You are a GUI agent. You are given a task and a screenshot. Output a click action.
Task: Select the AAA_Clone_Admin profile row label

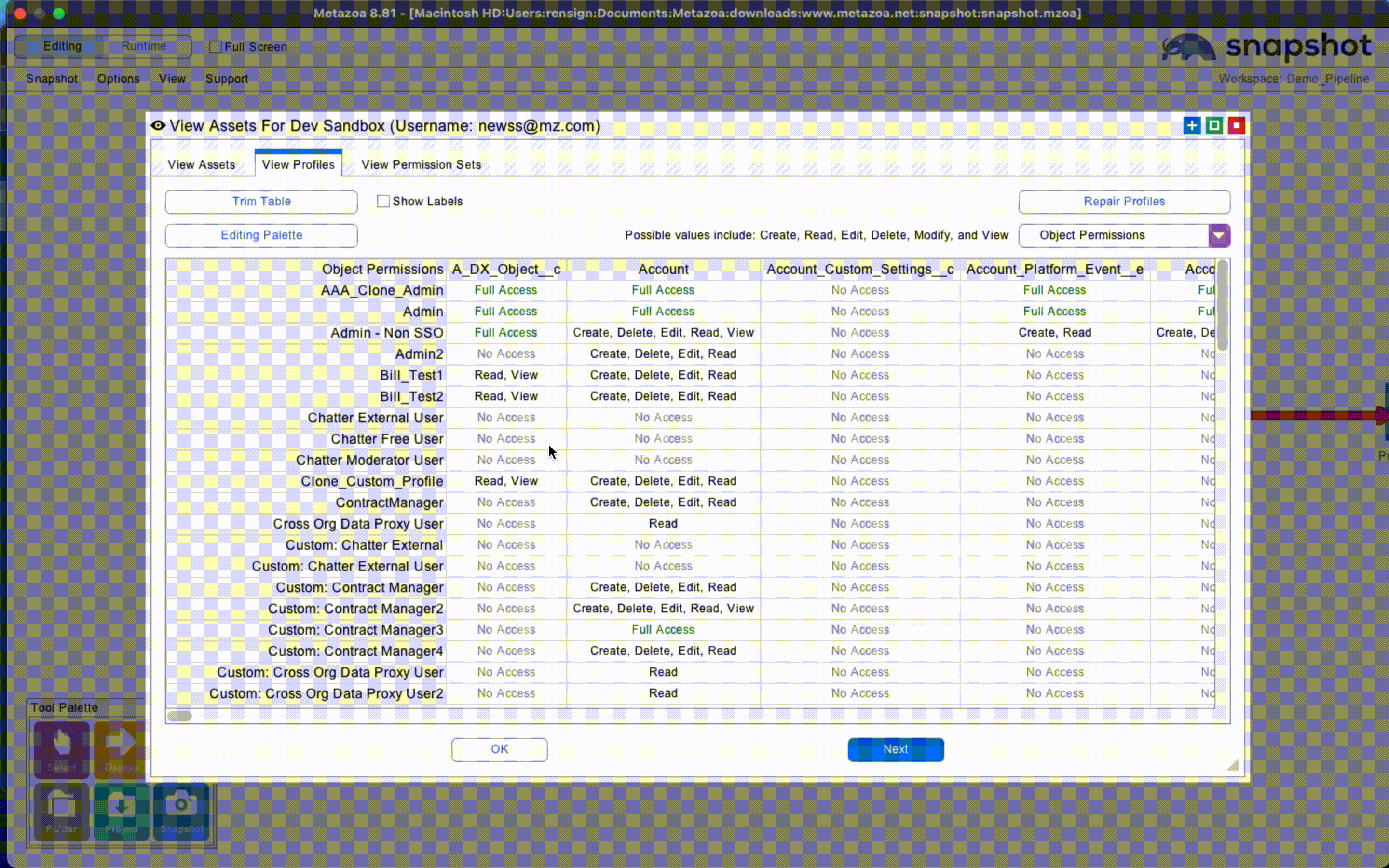pos(381,290)
